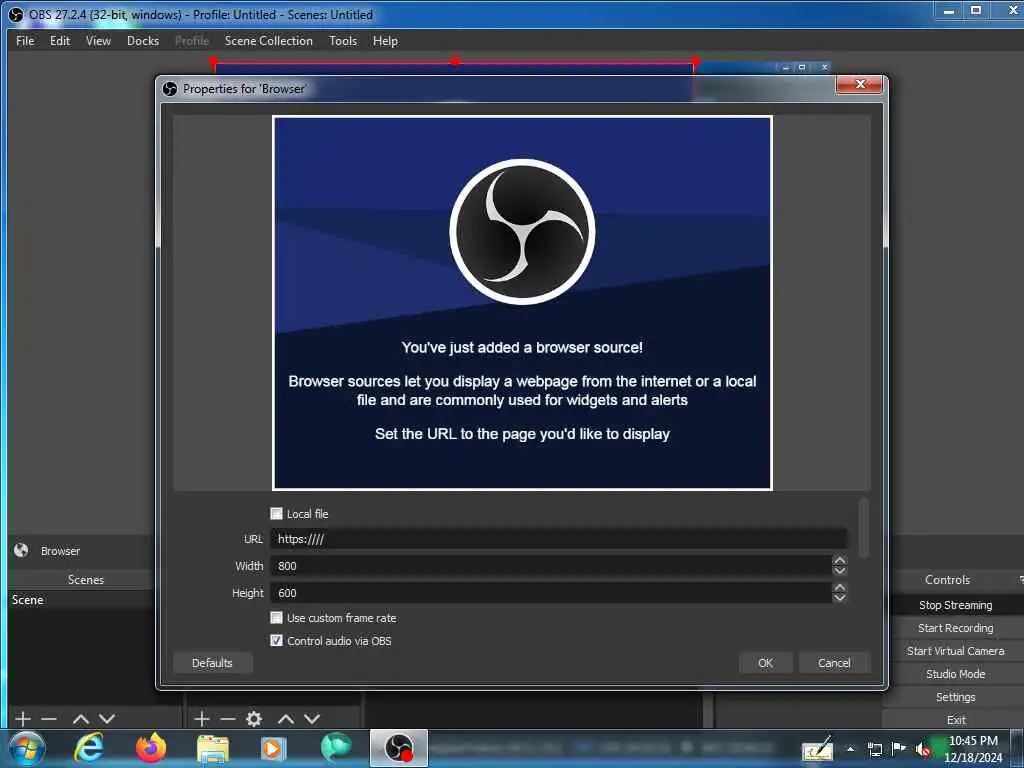
Task: Cancel the Browser properties dialog
Action: tap(834, 663)
